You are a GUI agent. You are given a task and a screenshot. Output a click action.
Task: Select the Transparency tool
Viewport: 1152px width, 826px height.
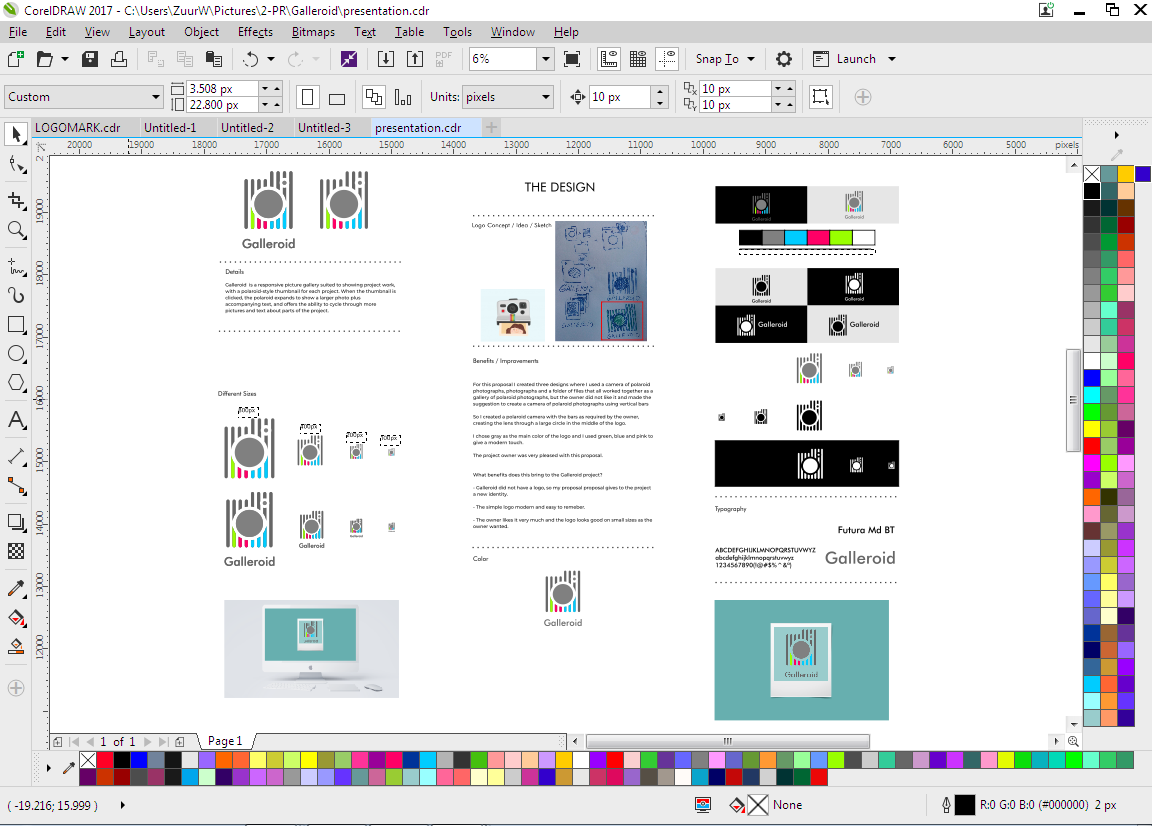(x=16, y=551)
